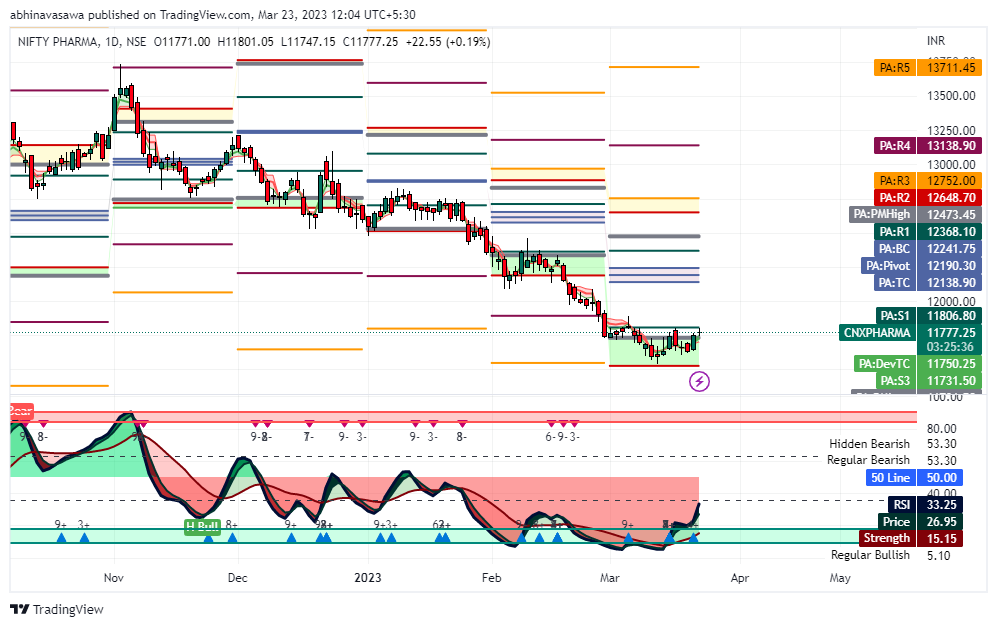Click the Nov label on time axis

(114, 578)
